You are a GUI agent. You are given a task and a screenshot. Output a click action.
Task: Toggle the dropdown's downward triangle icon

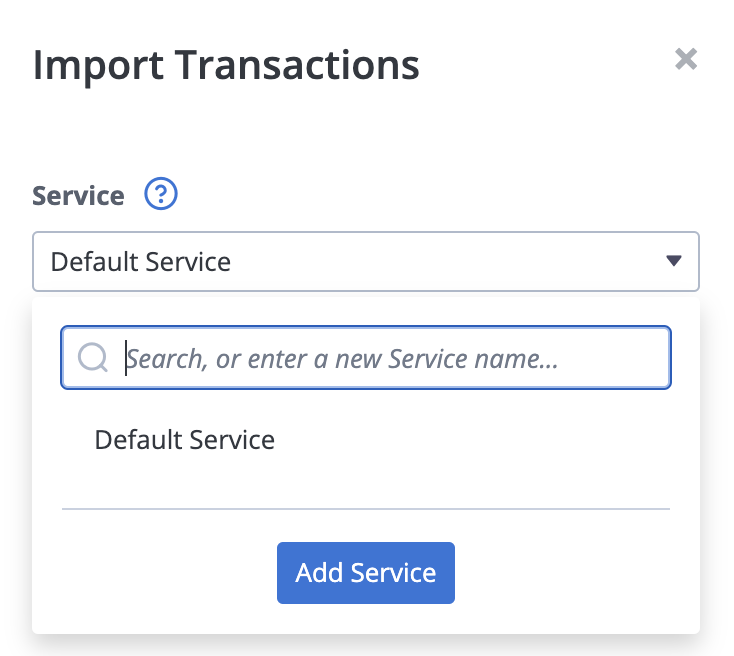(674, 260)
